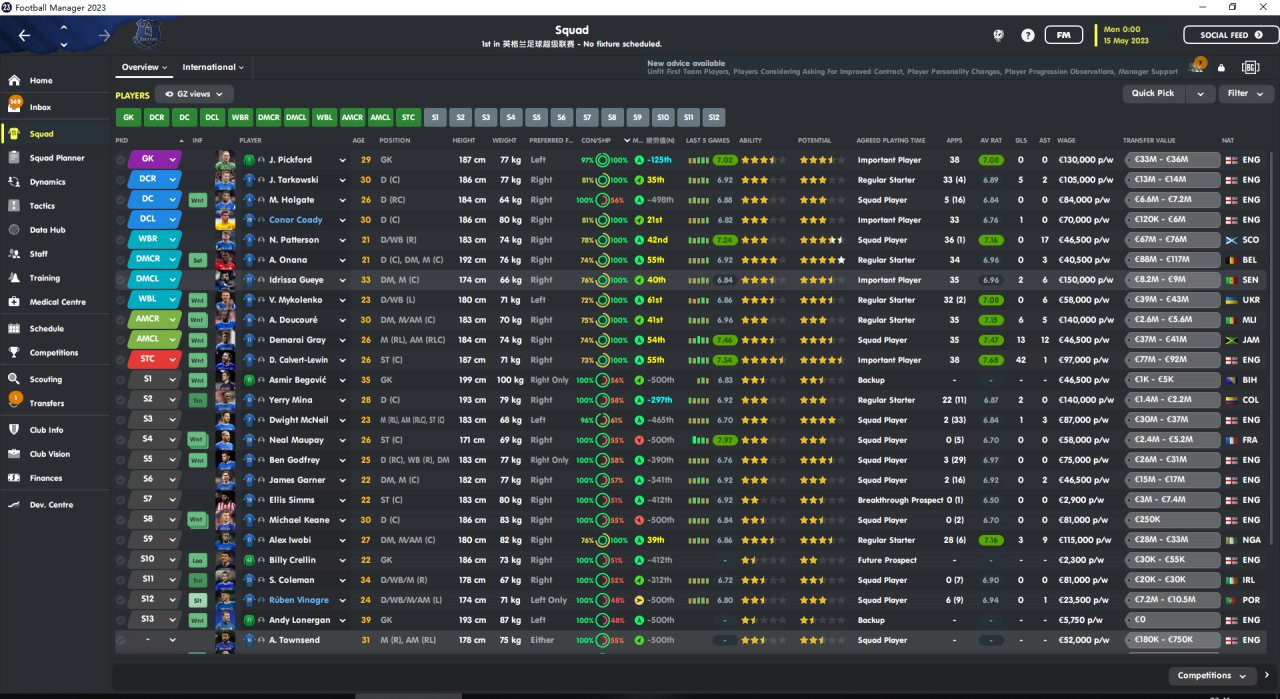Click Holgate's 56% sharpness indicator

click(618, 200)
